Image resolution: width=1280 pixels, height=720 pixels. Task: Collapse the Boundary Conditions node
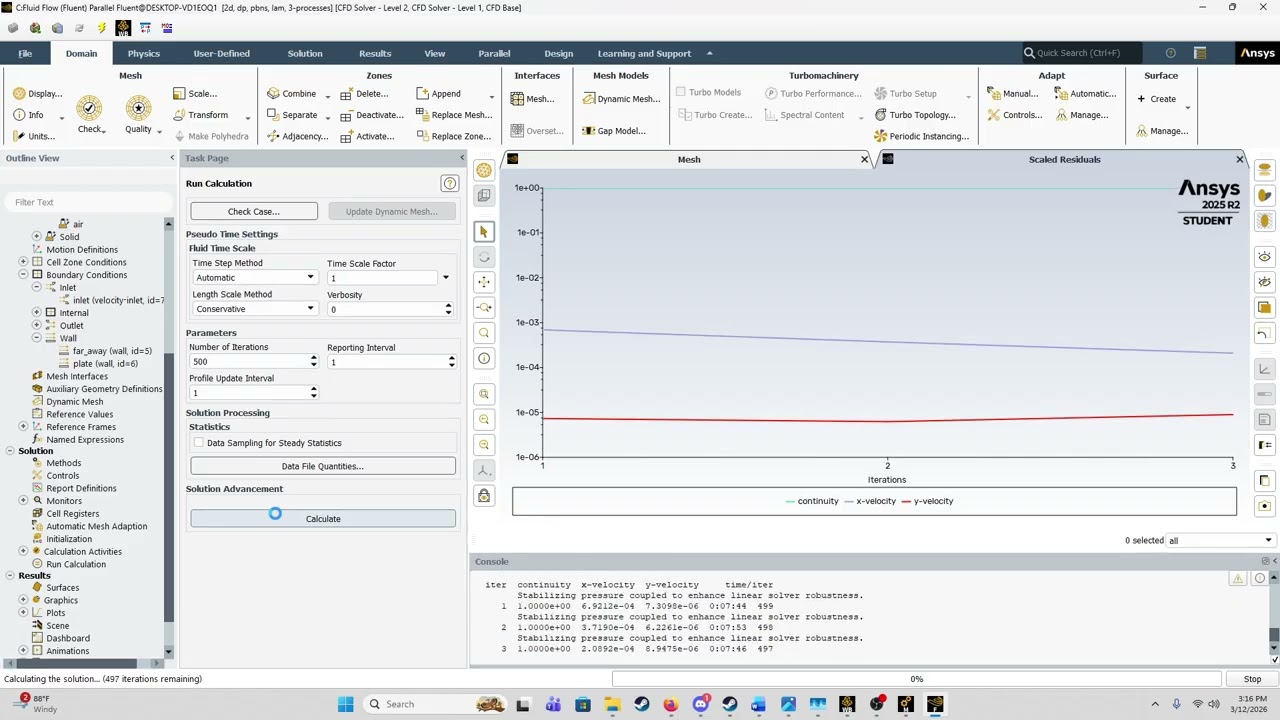click(23, 275)
